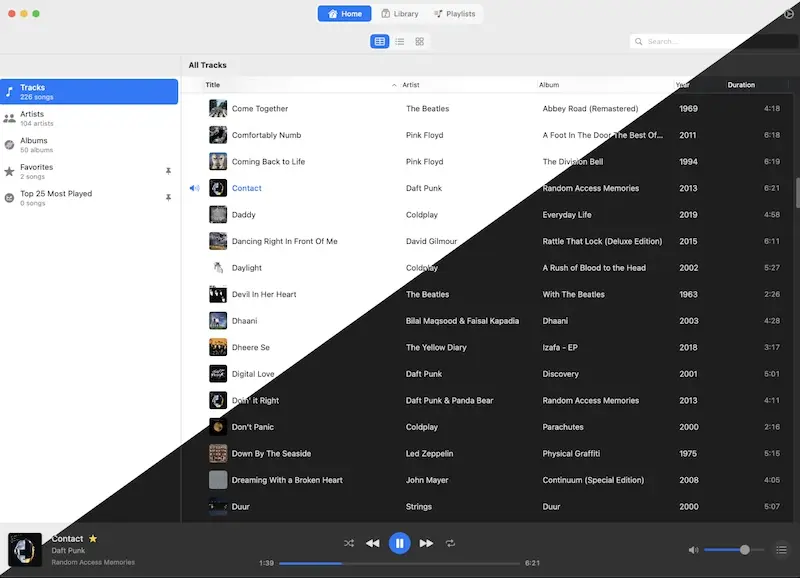Sort tracks by the Artist column header
800x578 pixels.
click(411, 85)
